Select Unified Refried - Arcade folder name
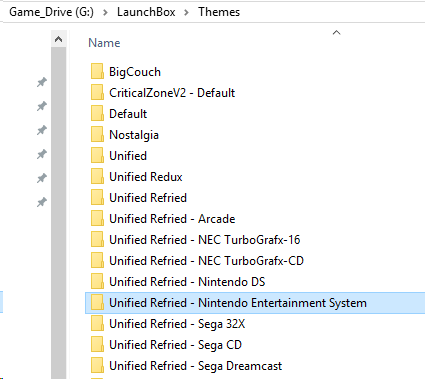Image resolution: width=425 pixels, height=379 pixels. point(172,219)
